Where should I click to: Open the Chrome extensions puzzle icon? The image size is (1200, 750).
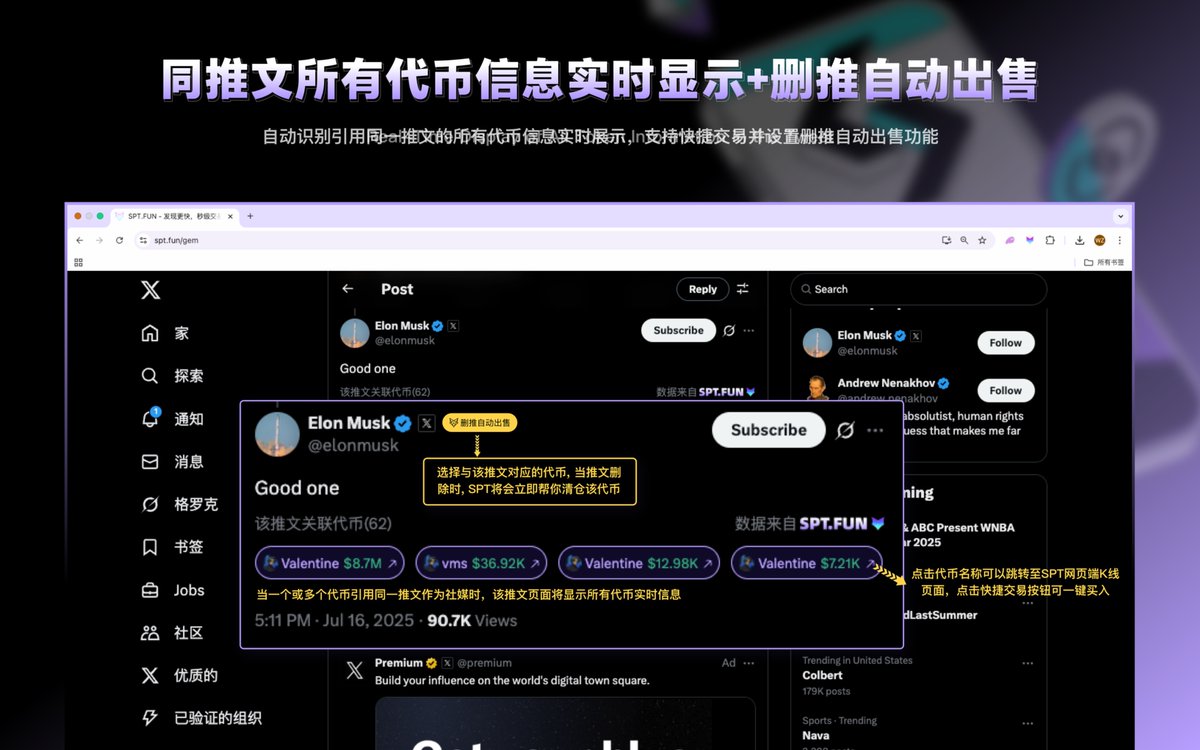1051,240
